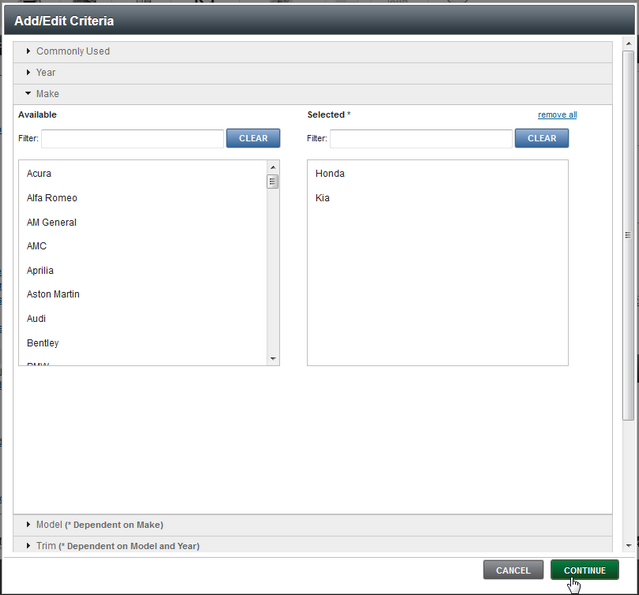Click the dialog vertical scrollbar thumb
639x595 pixels.
(628, 236)
